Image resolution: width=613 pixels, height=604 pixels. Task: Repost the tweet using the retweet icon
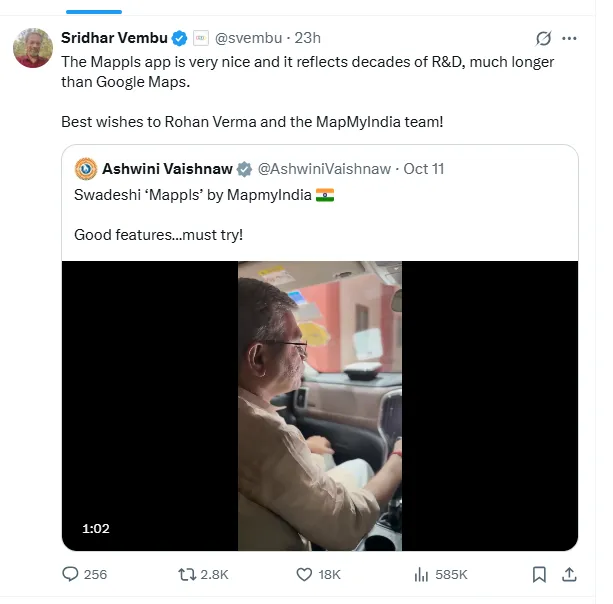click(x=187, y=574)
